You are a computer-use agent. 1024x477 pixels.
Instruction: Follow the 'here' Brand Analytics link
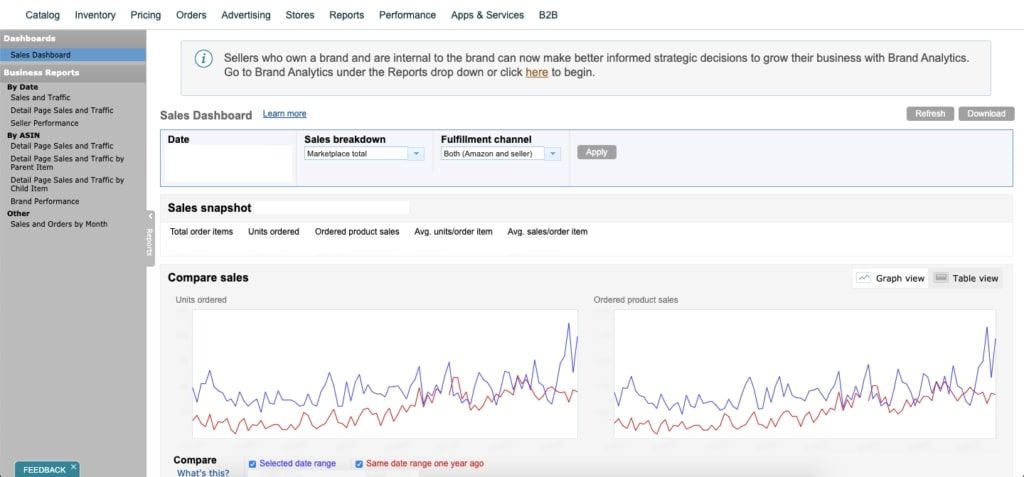pos(537,73)
